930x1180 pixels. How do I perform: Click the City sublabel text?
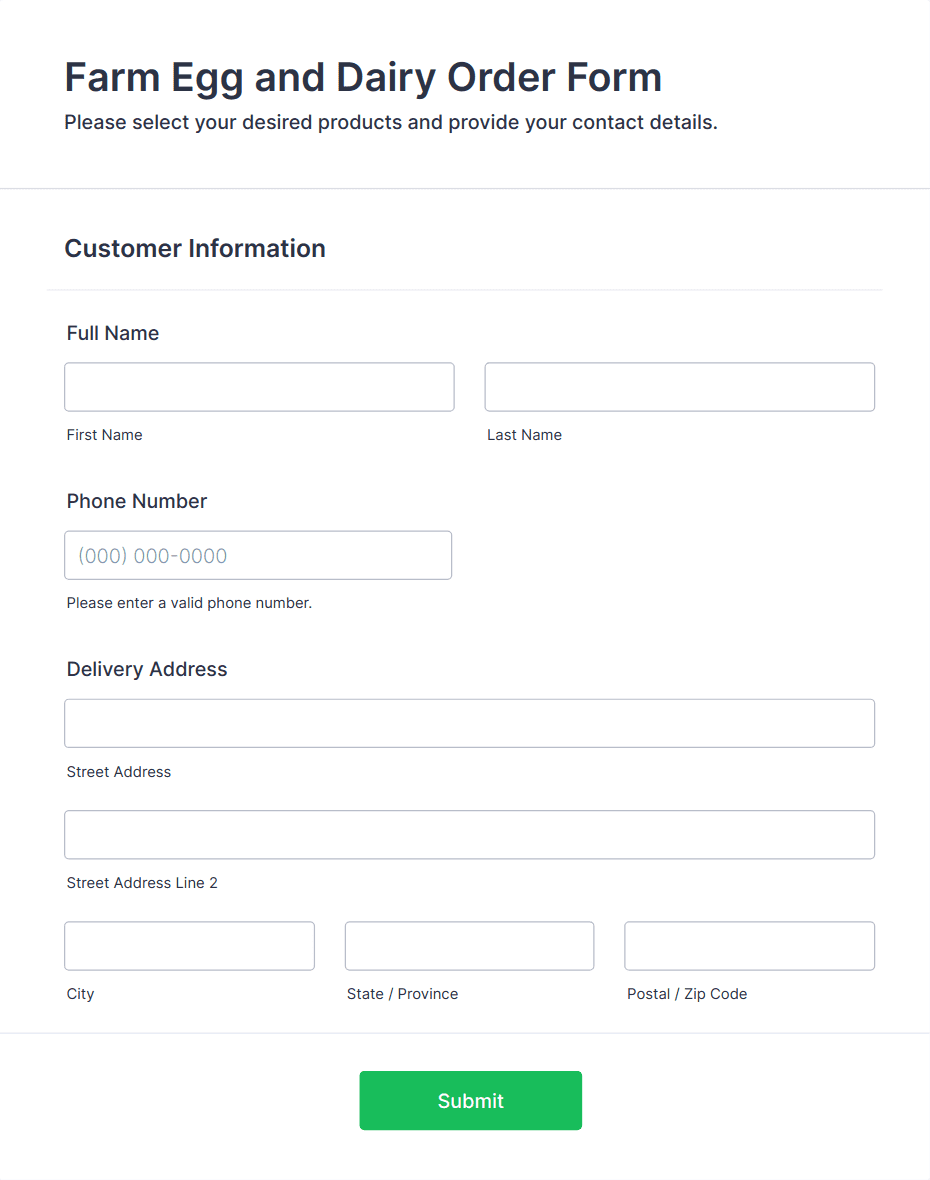point(81,994)
